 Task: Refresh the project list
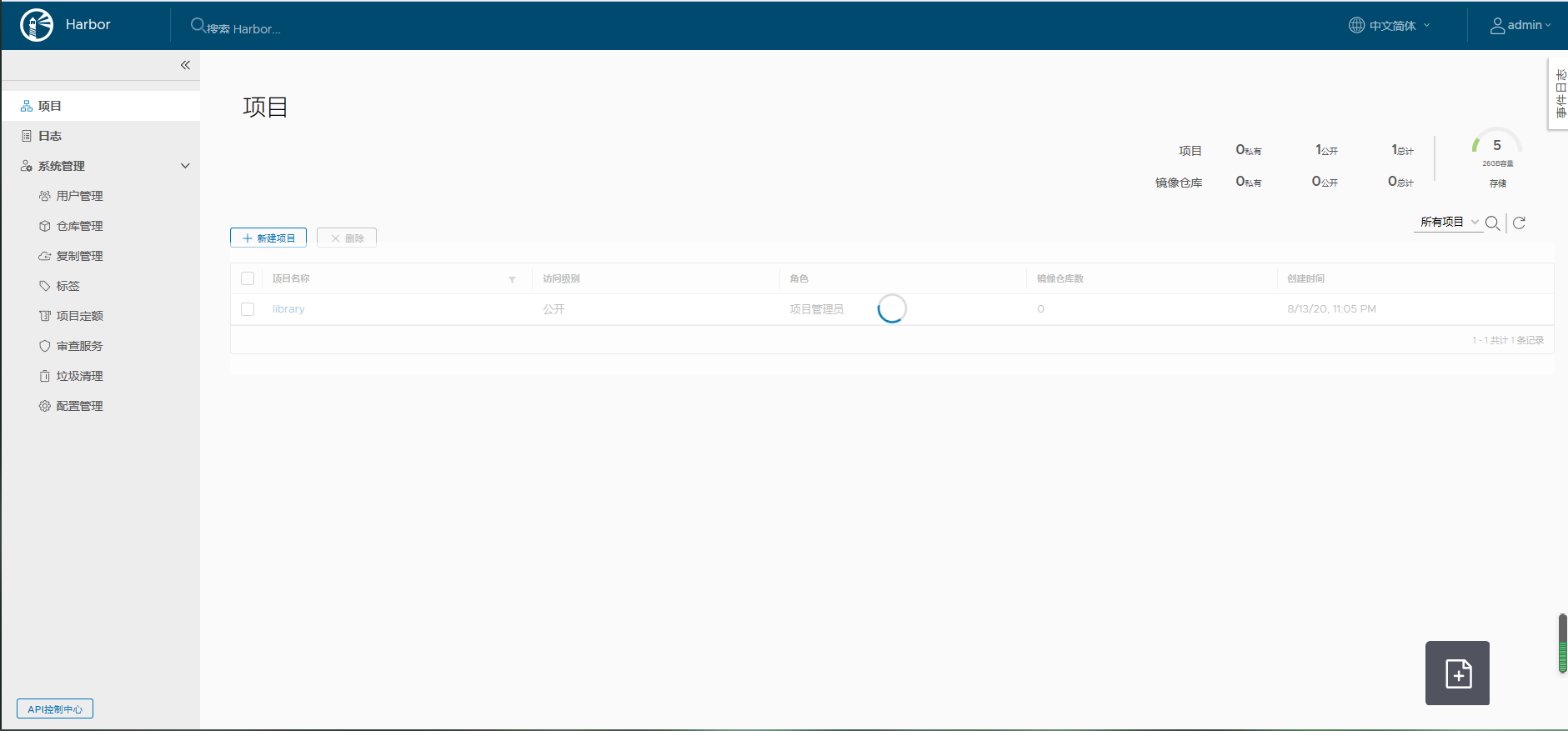coord(1519,223)
